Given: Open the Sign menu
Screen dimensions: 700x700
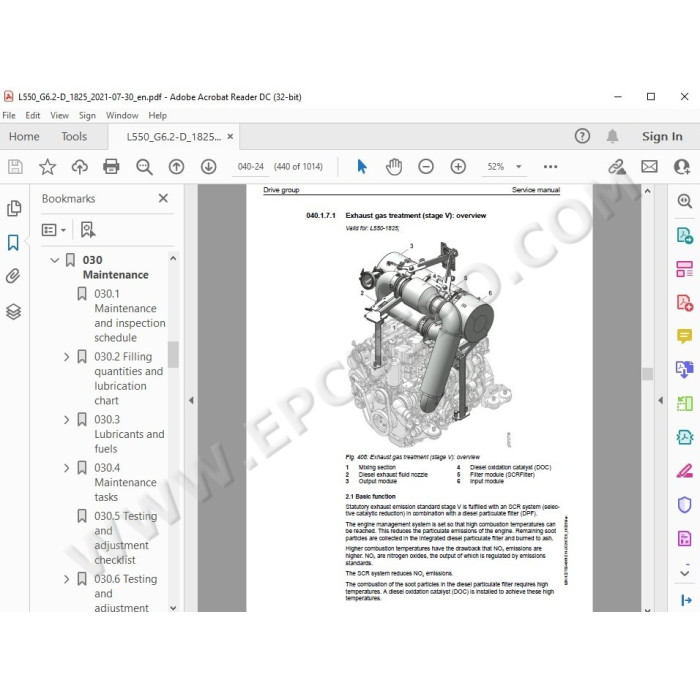Looking at the screenshot, I should pyautogui.click(x=87, y=116).
